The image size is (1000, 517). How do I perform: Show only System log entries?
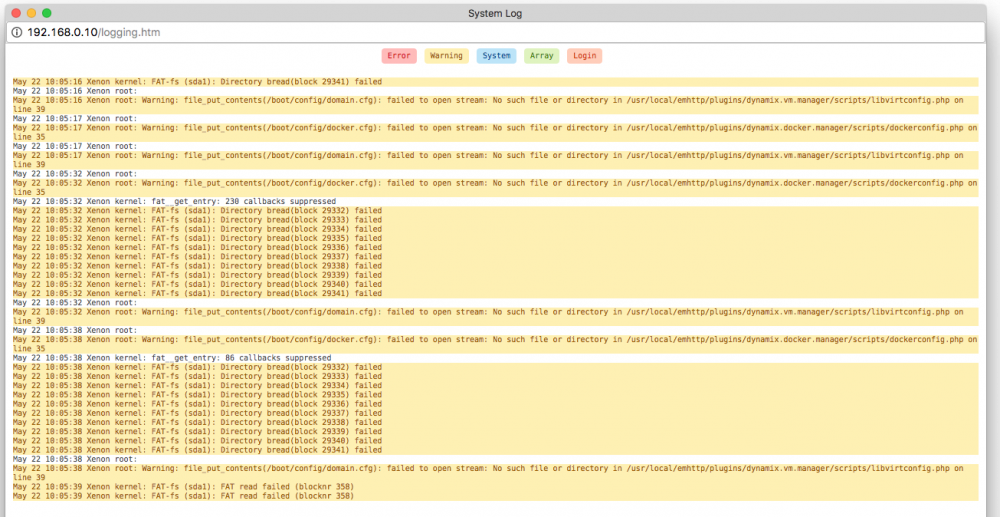(x=496, y=55)
